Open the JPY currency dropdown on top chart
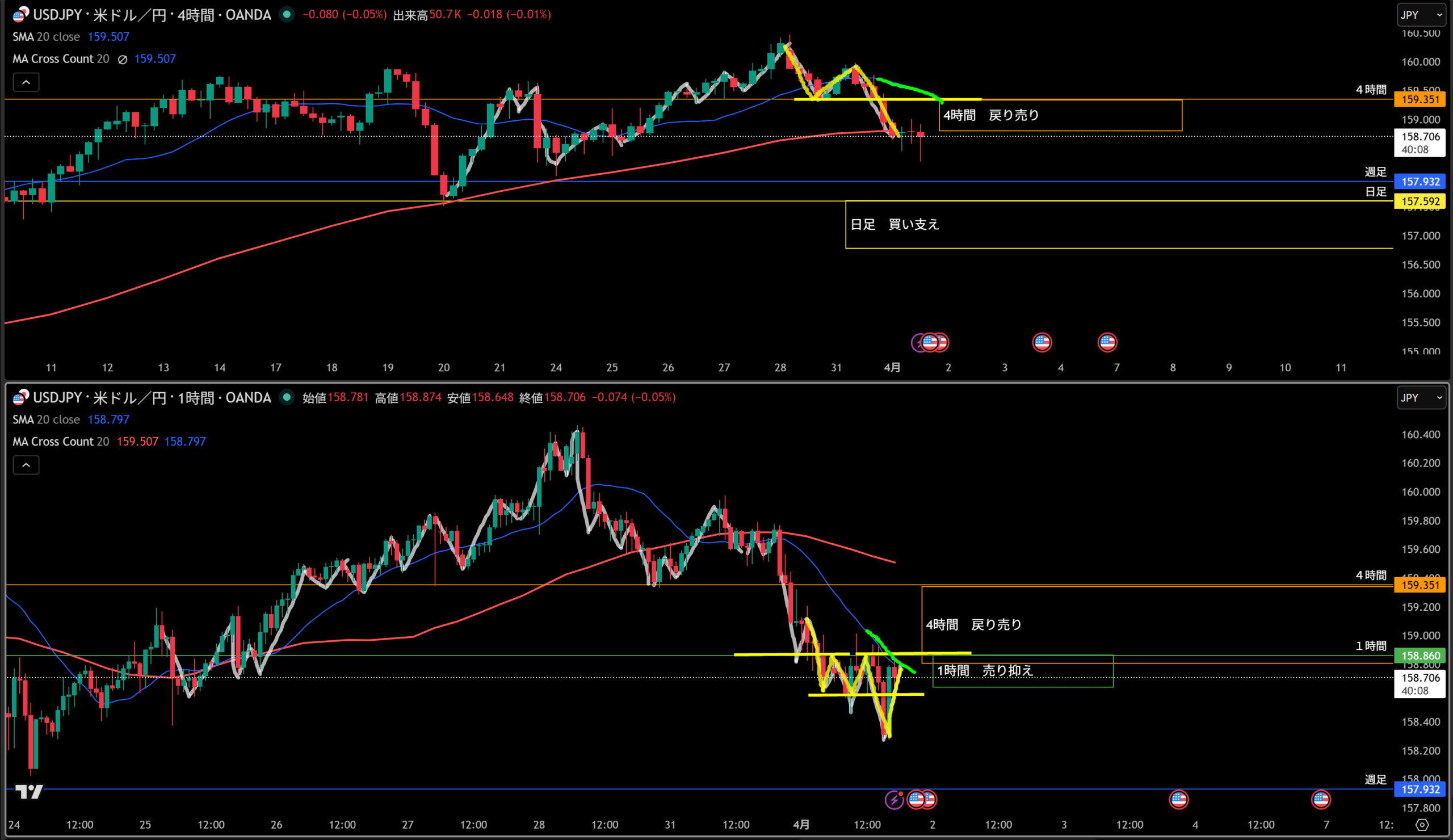 [x=1421, y=15]
